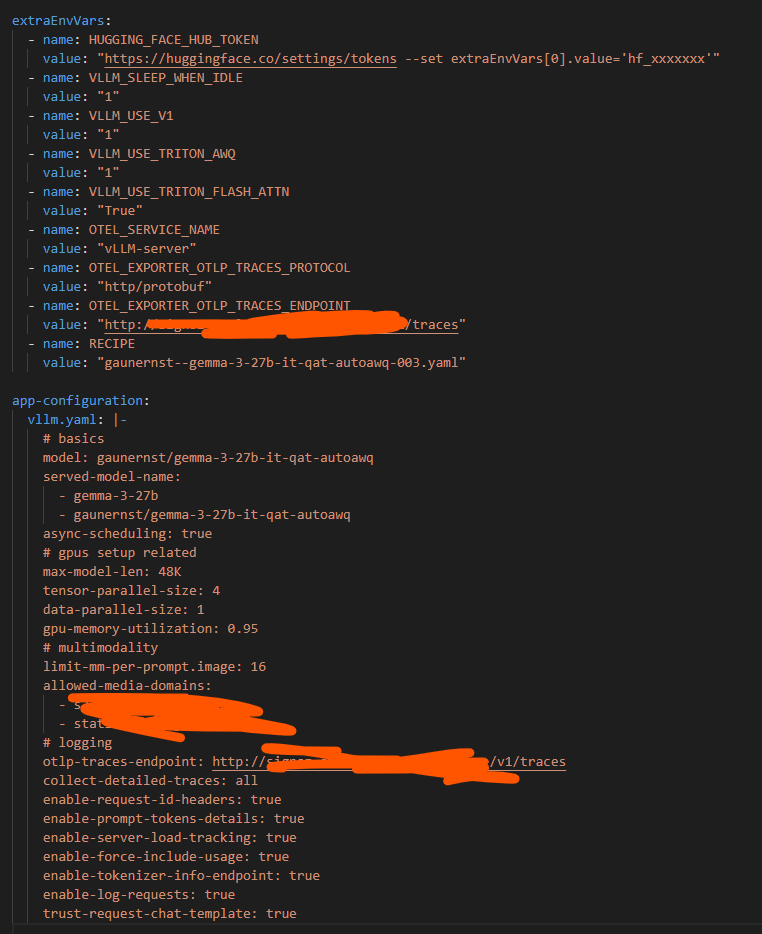Select enable-force-include-usage line

click(x=166, y=857)
